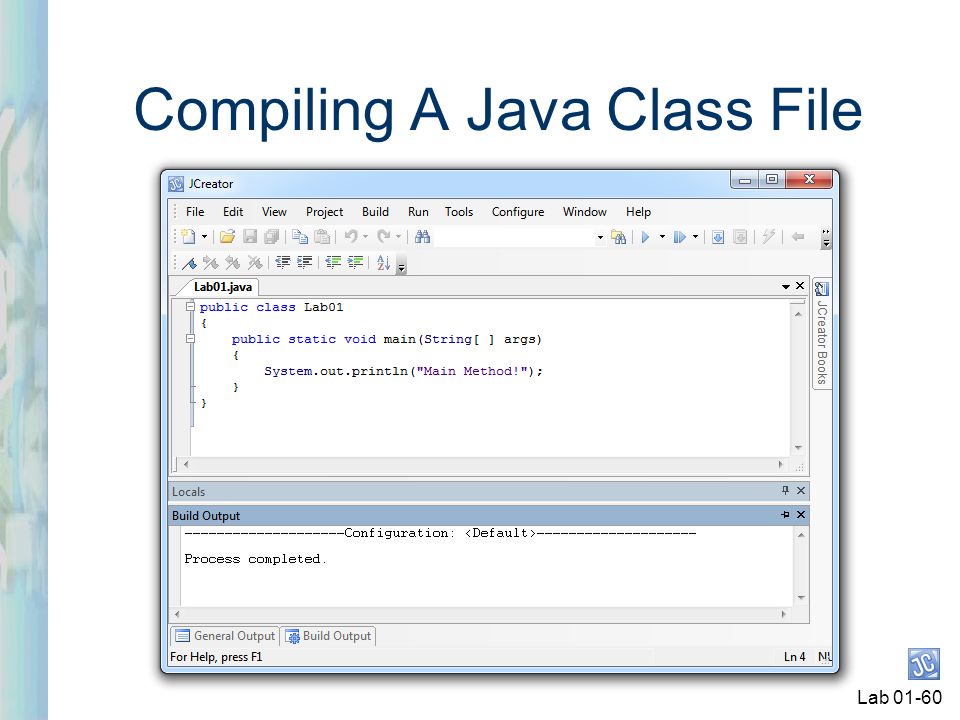Open the JCreator Books side panel

pyautogui.click(x=822, y=334)
